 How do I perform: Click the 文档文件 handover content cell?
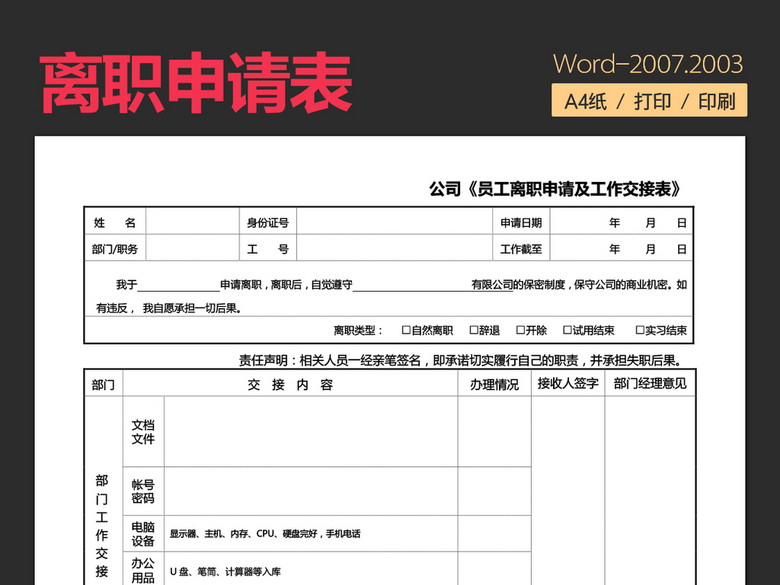tap(311, 432)
